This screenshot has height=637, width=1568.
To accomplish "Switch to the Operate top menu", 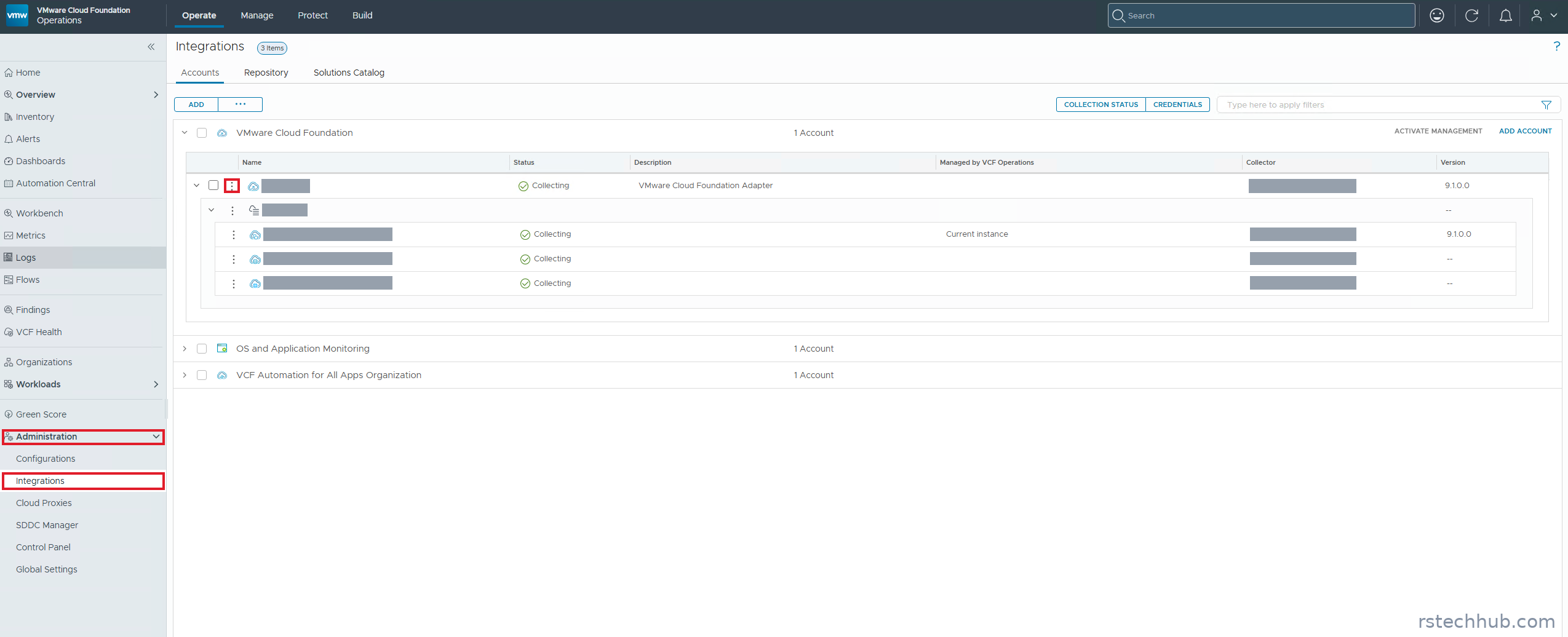I will tap(199, 15).
